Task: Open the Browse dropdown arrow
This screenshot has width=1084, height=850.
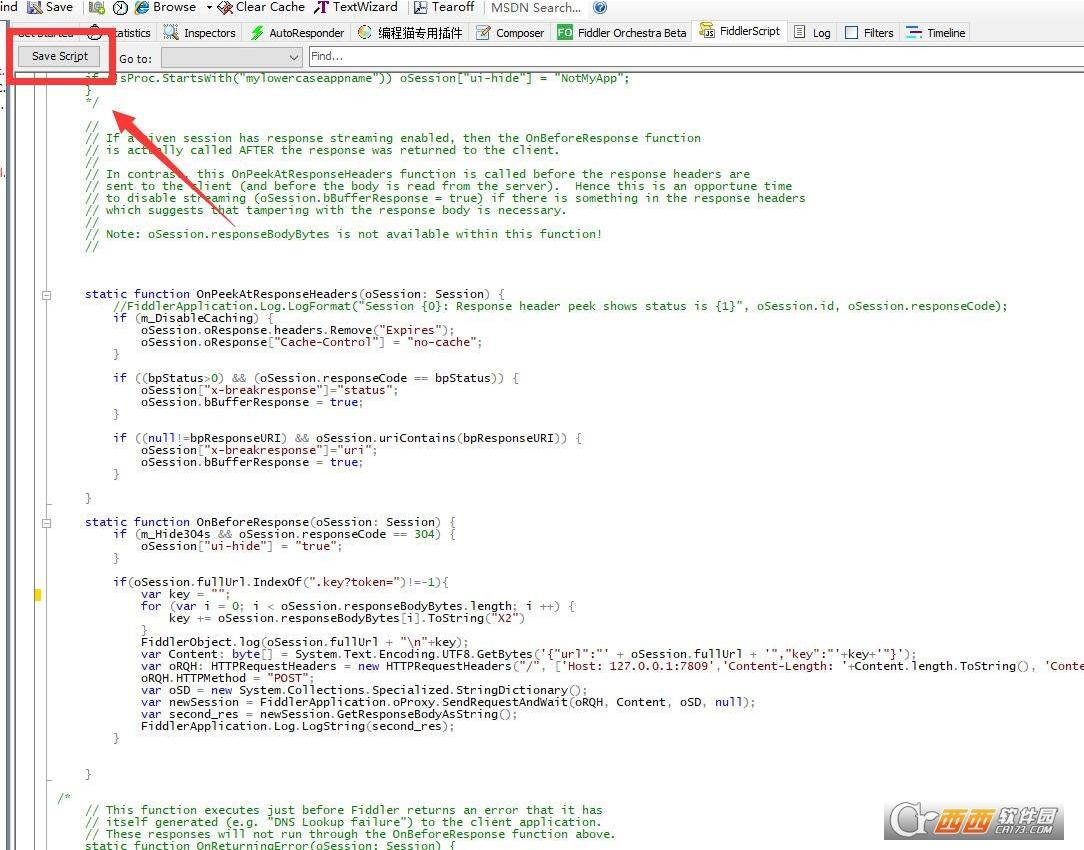Action: [x=209, y=8]
